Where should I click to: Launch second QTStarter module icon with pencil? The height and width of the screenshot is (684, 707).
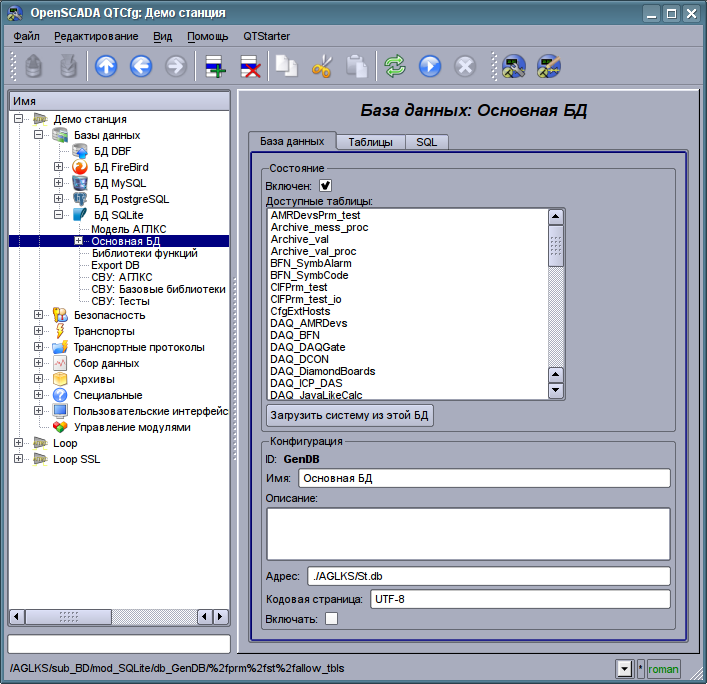(549, 67)
